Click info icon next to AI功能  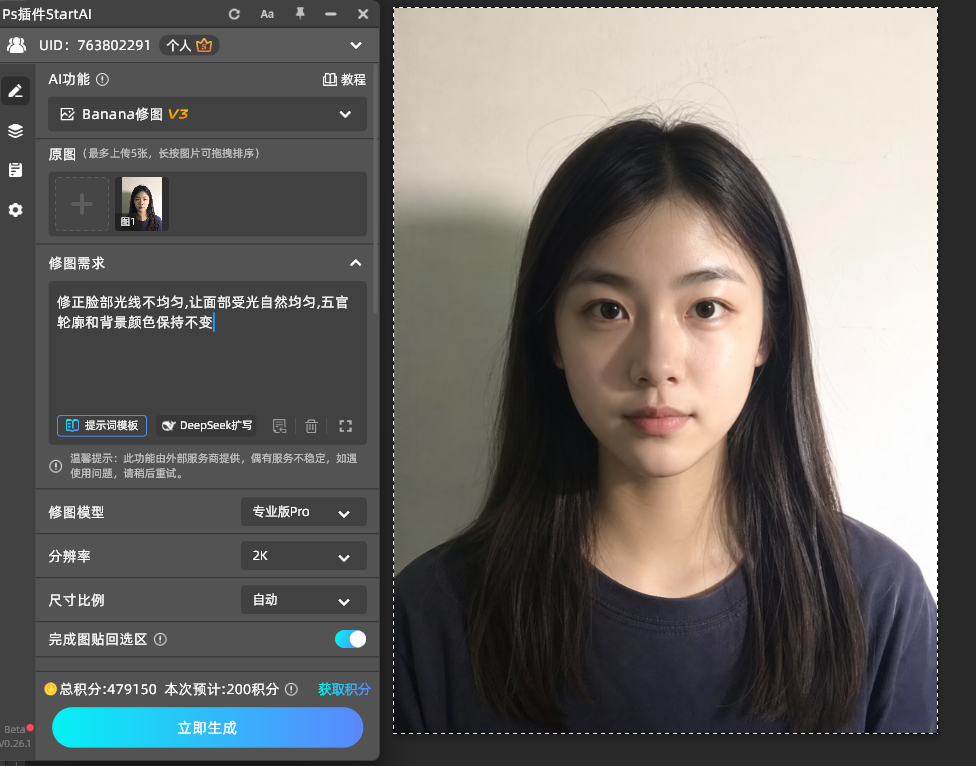pos(103,80)
